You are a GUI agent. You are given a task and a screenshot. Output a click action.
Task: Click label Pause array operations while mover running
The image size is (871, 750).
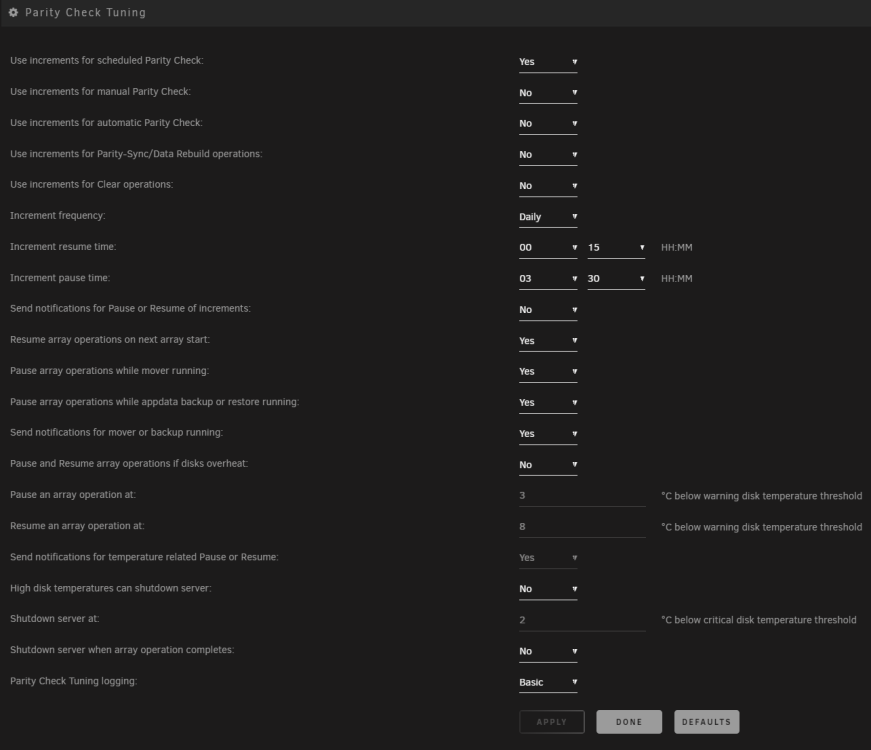click(109, 371)
